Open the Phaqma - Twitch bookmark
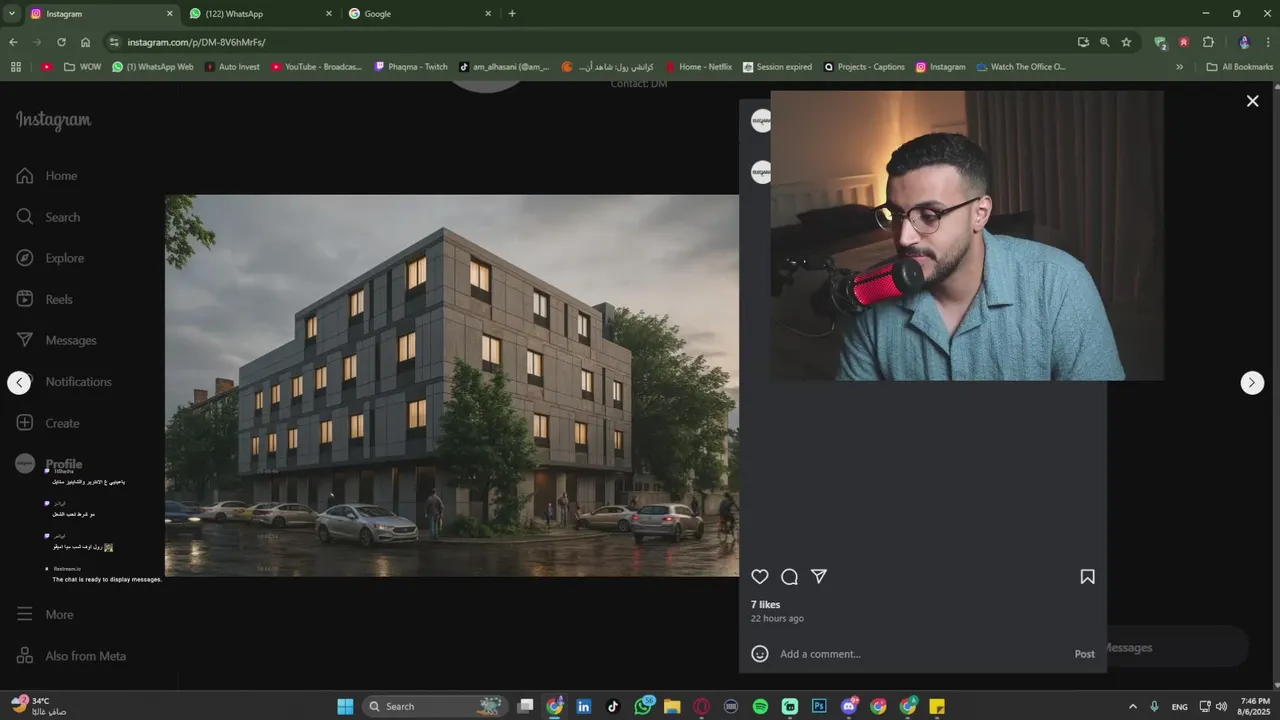 pos(411,67)
